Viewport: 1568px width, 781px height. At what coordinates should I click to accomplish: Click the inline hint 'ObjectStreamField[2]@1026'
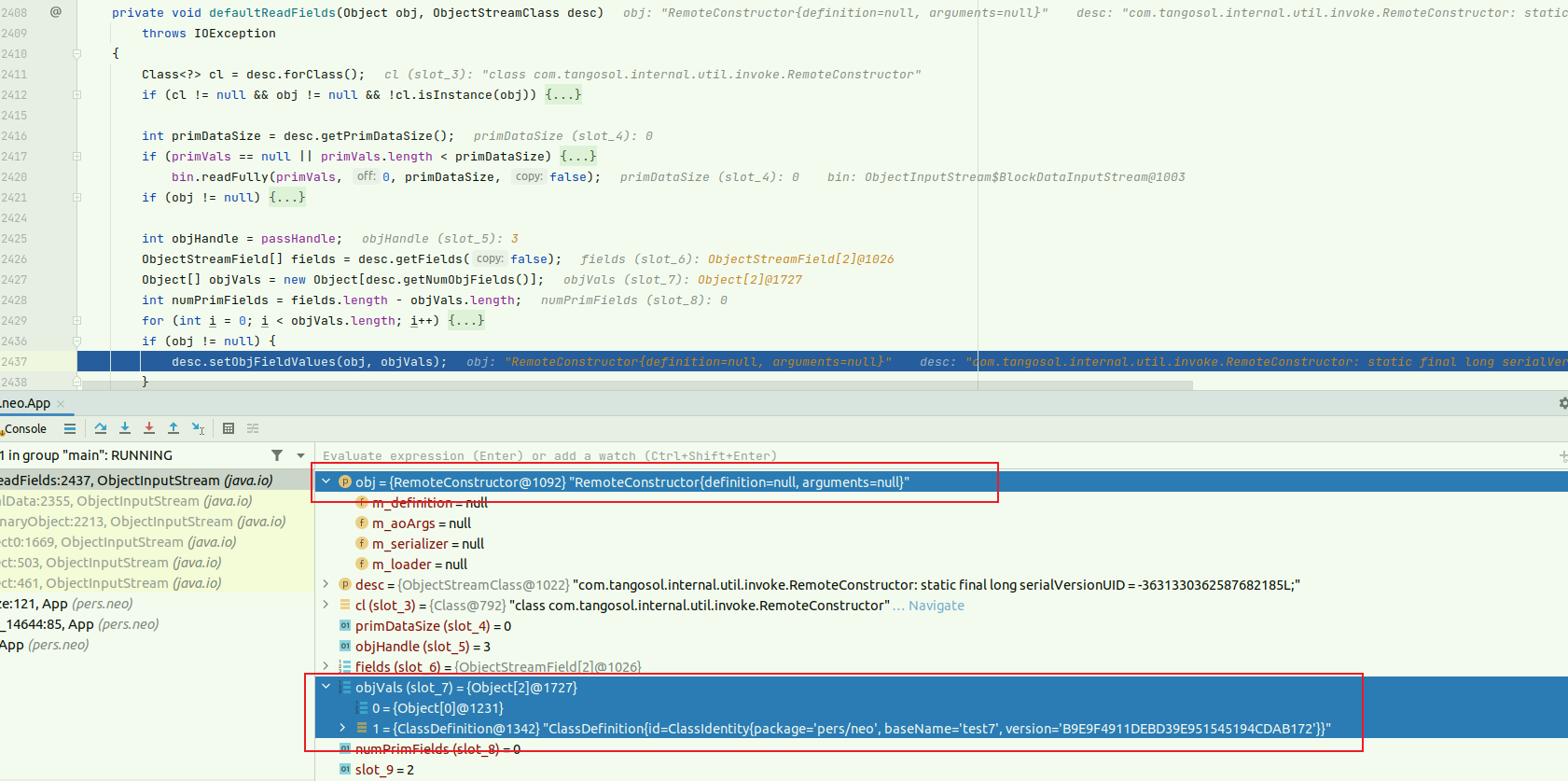(x=800, y=259)
